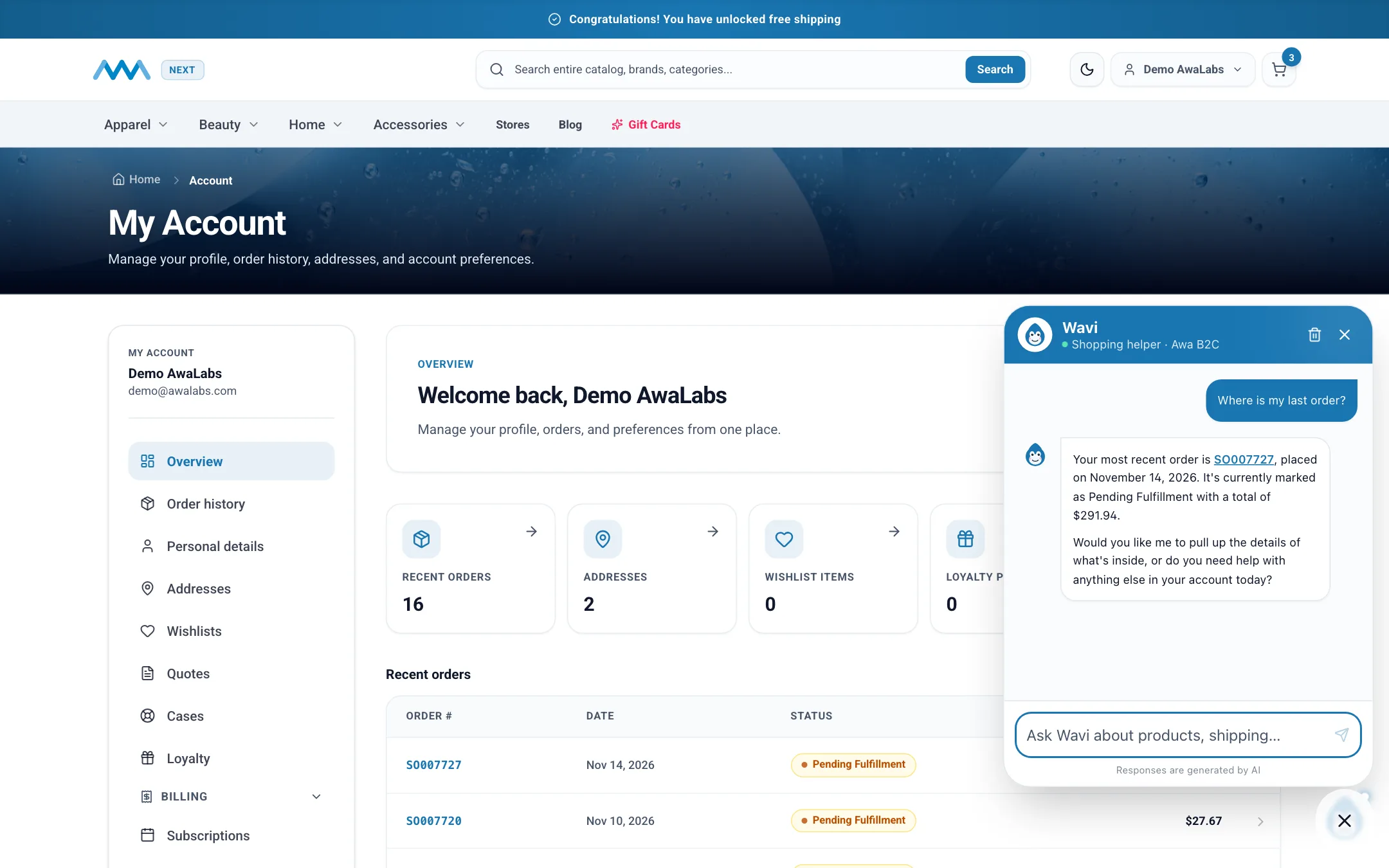Click the AwaLabs wave logo

[122, 69]
